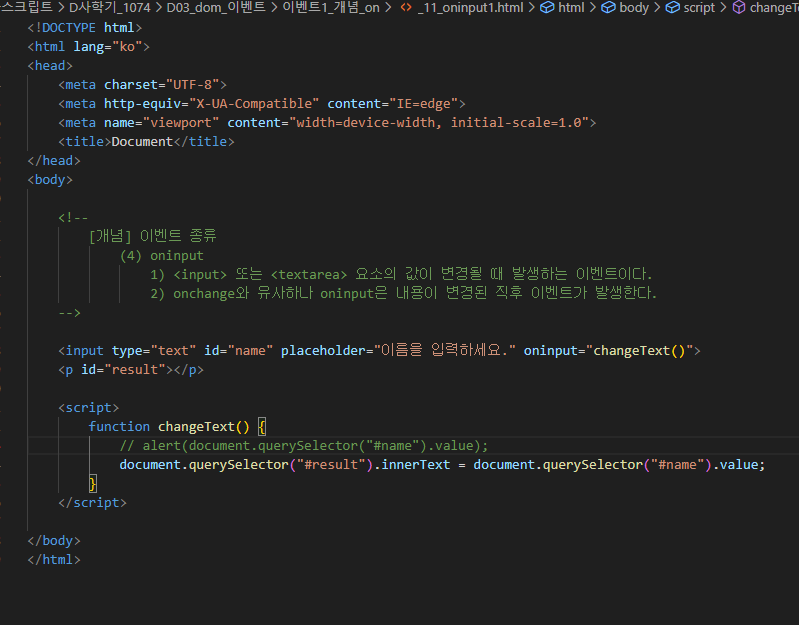This screenshot has width=799, height=625.
Task: Click the comment opener <!--
Action: pyautogui.click(x=73, y=218)
